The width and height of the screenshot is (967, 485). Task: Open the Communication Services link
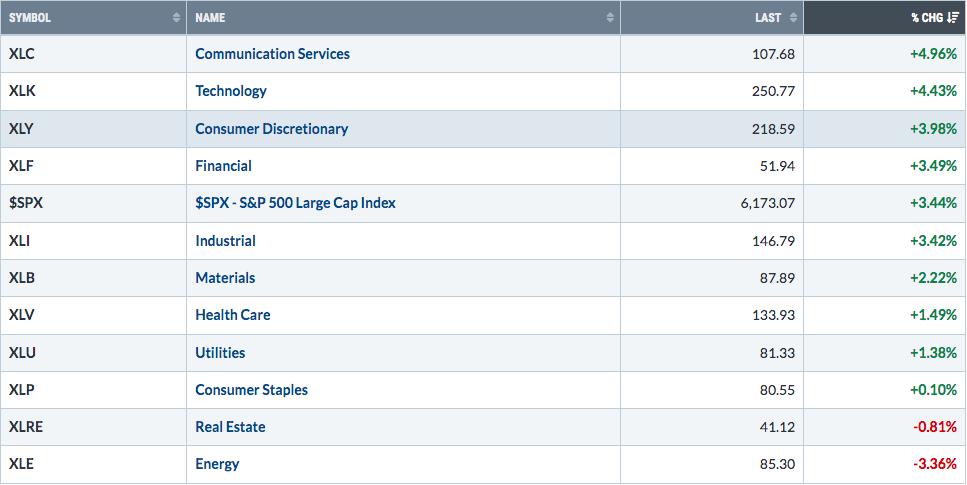tap(272, 54)
